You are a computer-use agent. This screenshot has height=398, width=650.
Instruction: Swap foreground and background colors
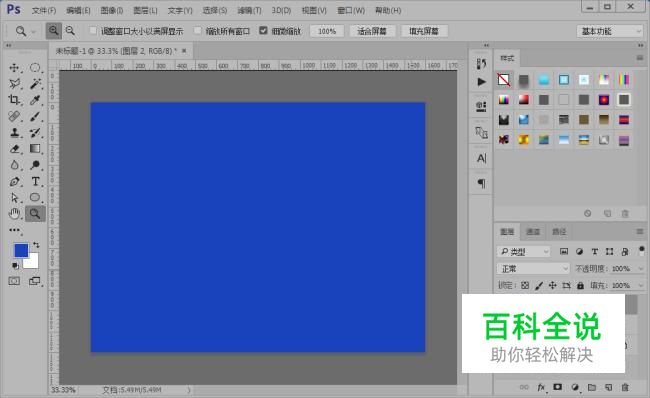coord(36,245)
